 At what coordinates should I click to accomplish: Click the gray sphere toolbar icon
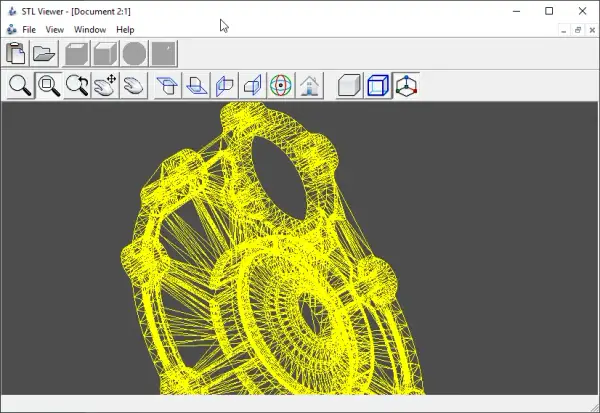(x=134, y=53)
